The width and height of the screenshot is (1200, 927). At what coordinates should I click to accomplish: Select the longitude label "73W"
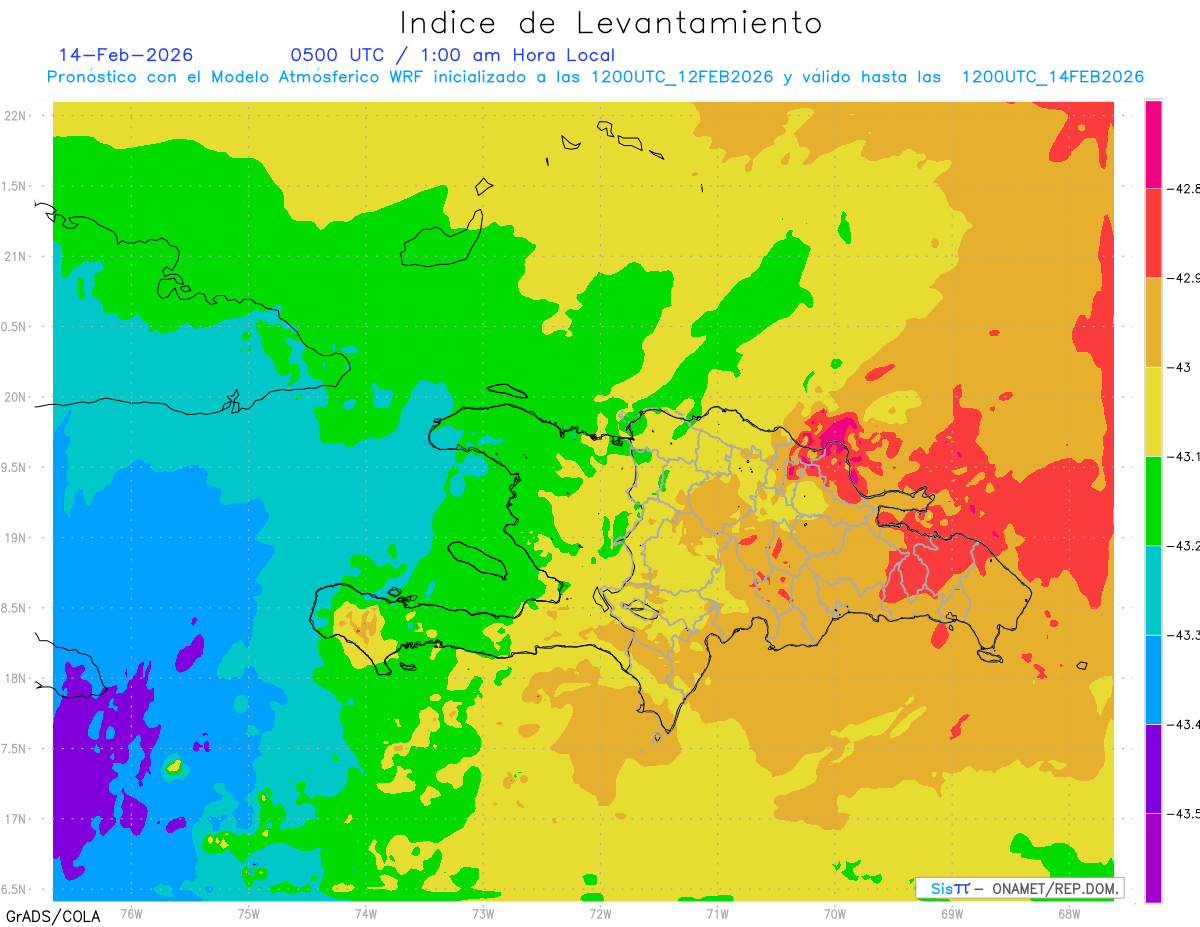point(483,912)
